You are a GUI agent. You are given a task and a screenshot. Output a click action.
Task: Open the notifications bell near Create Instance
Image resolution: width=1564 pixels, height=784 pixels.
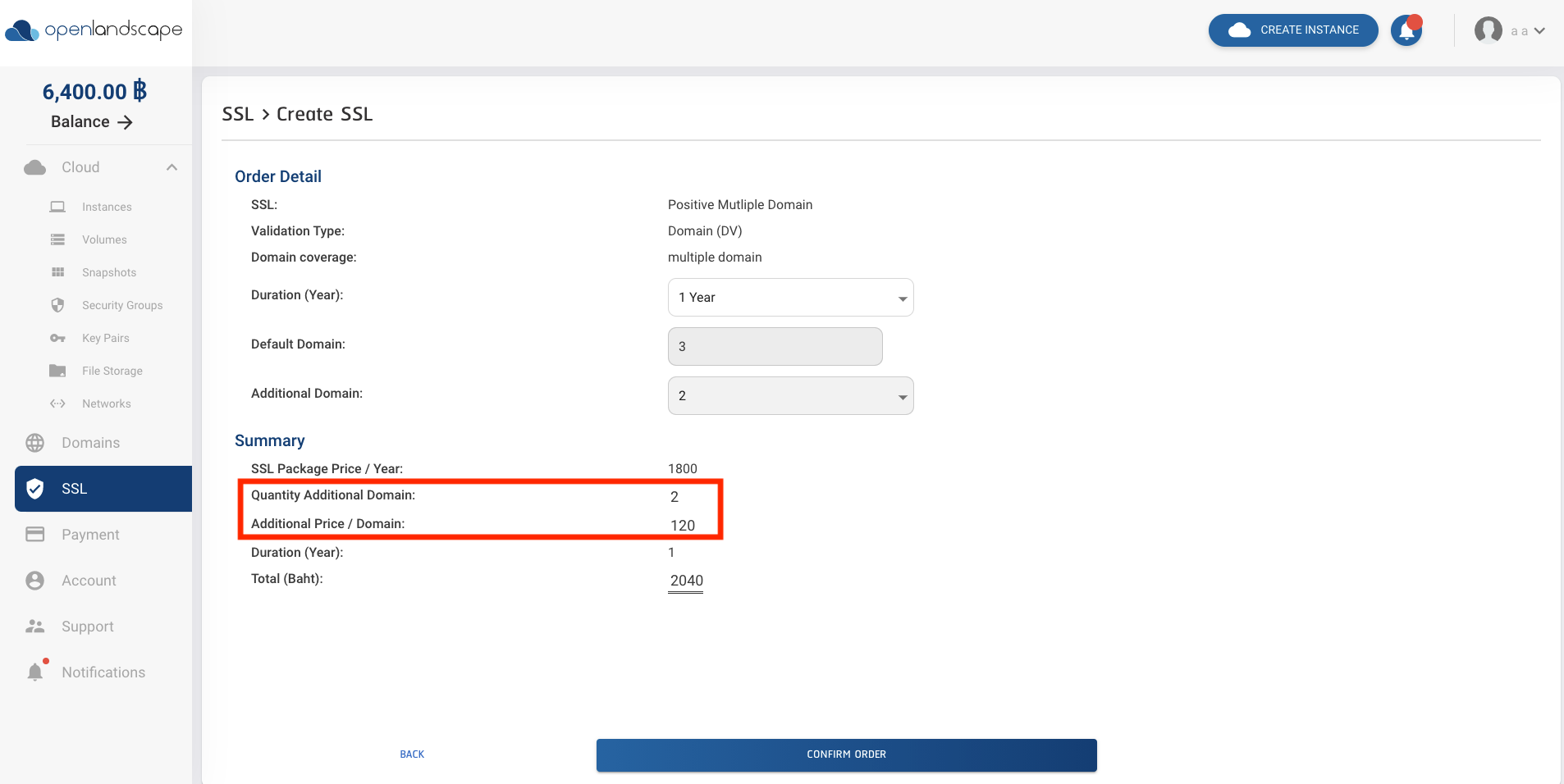1405,30
